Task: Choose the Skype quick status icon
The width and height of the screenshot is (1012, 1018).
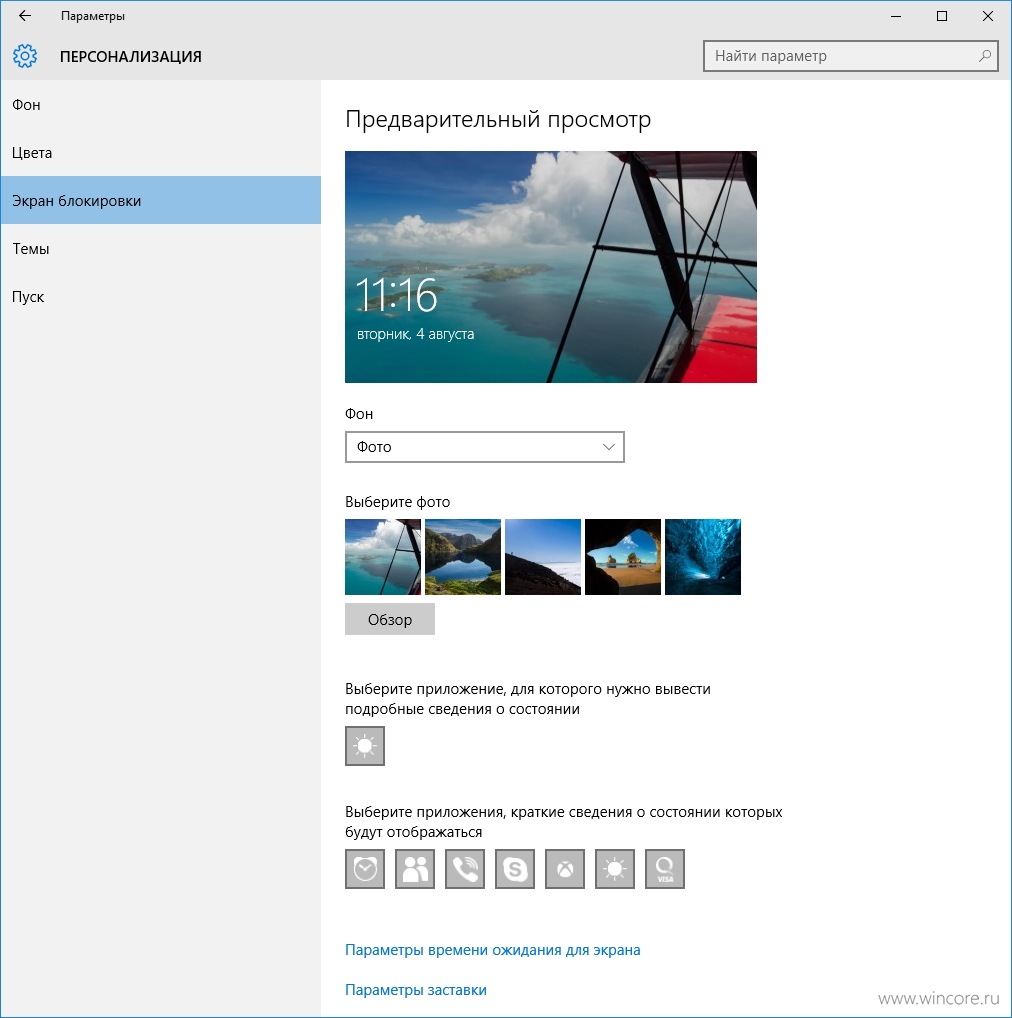Action: tap(515, 869)
